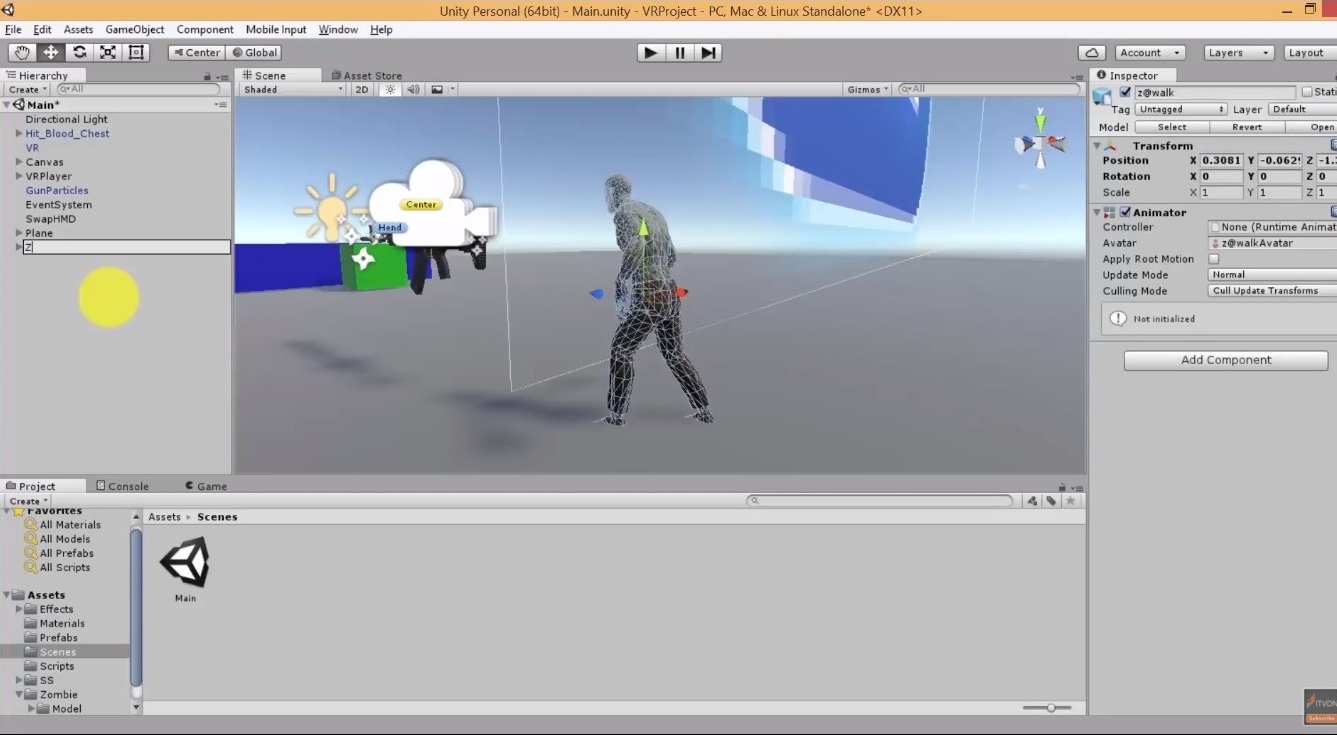This screenshot has width=1337, height=735.
Task: Expand the VRPlayer hierarchy item
Action: tap(18, 176)
